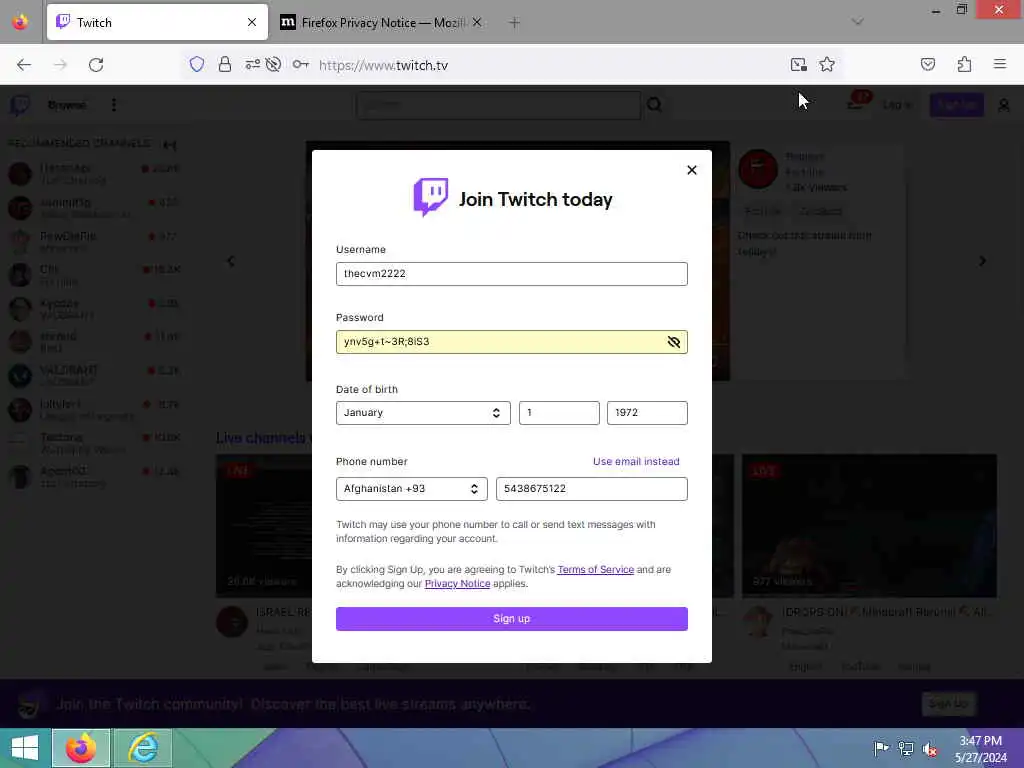Click the muted volume tray icon

click(929, 749)
